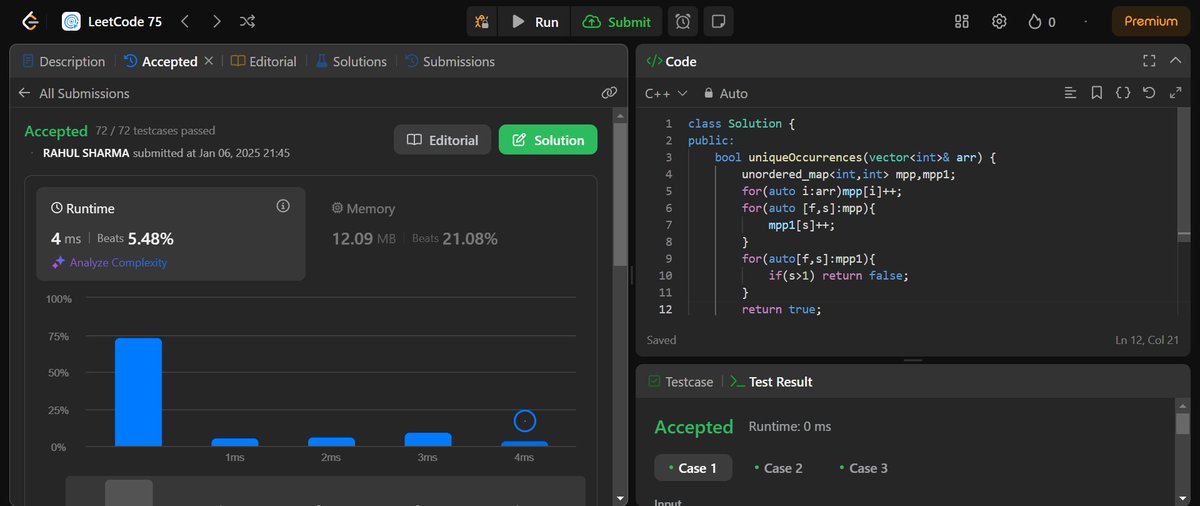Select Case 2
Image resolution: width=1200 pixels, height=506 pixels.
[x=778, y=468]
